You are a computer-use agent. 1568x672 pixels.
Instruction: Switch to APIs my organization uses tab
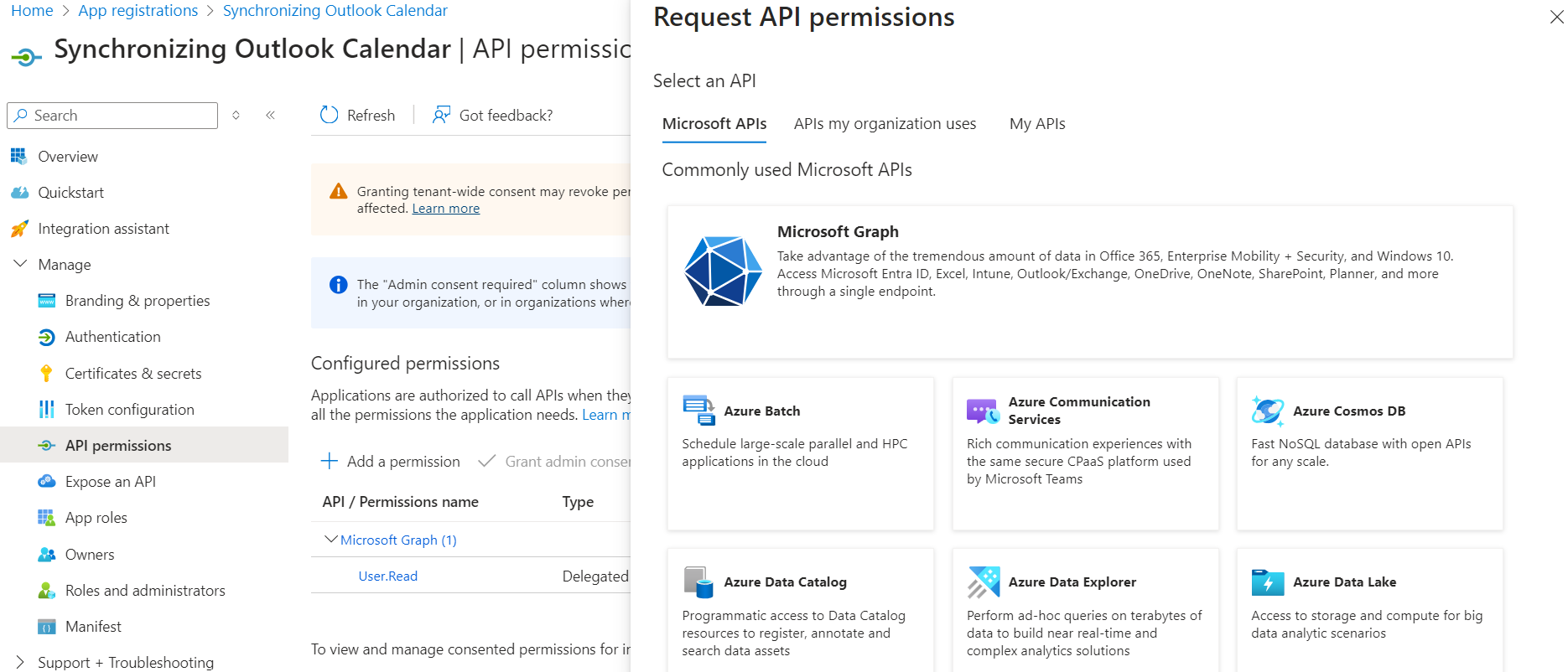[885, 124]
